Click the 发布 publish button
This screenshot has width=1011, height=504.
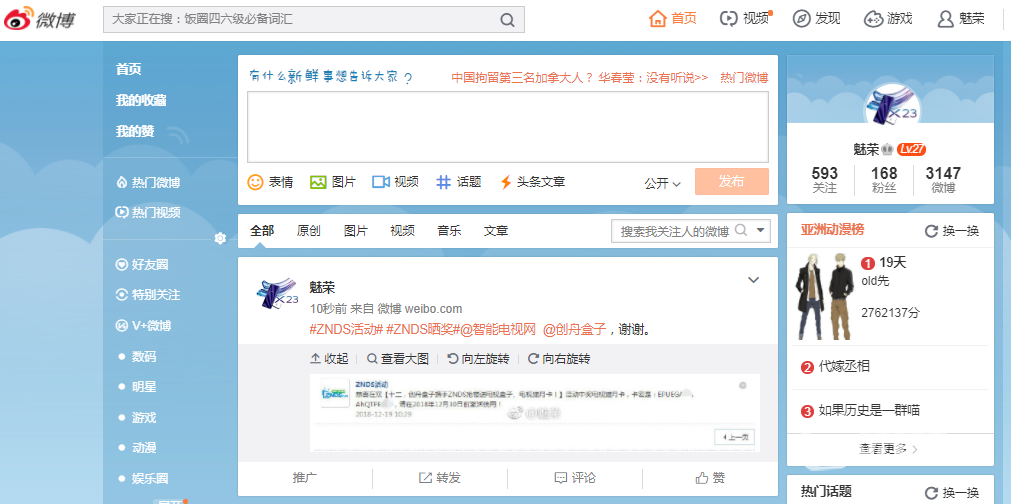[x=732, y=182]
